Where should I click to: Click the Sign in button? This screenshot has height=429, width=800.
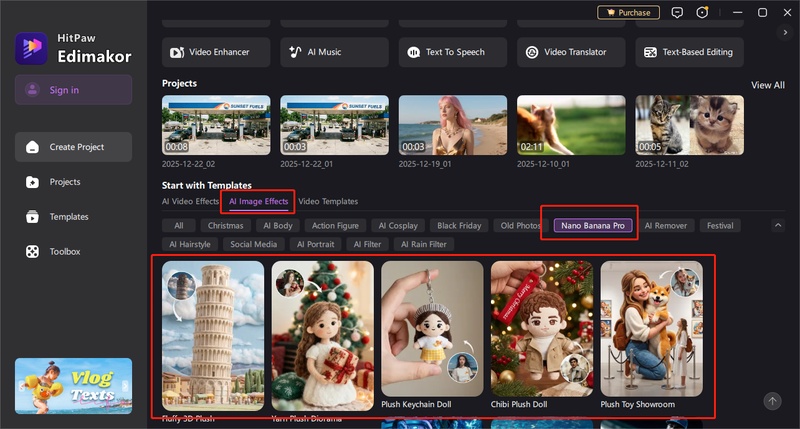73,90
